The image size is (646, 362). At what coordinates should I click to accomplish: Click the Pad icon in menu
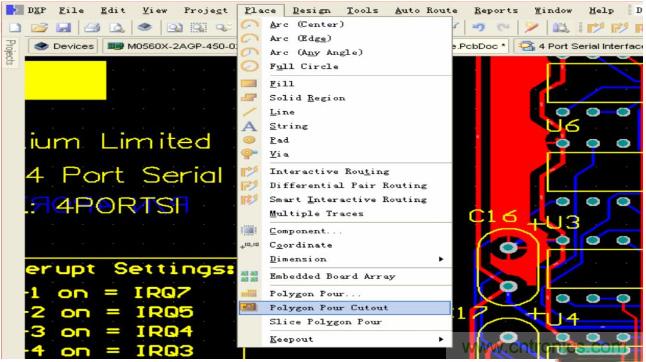(249, 140)
